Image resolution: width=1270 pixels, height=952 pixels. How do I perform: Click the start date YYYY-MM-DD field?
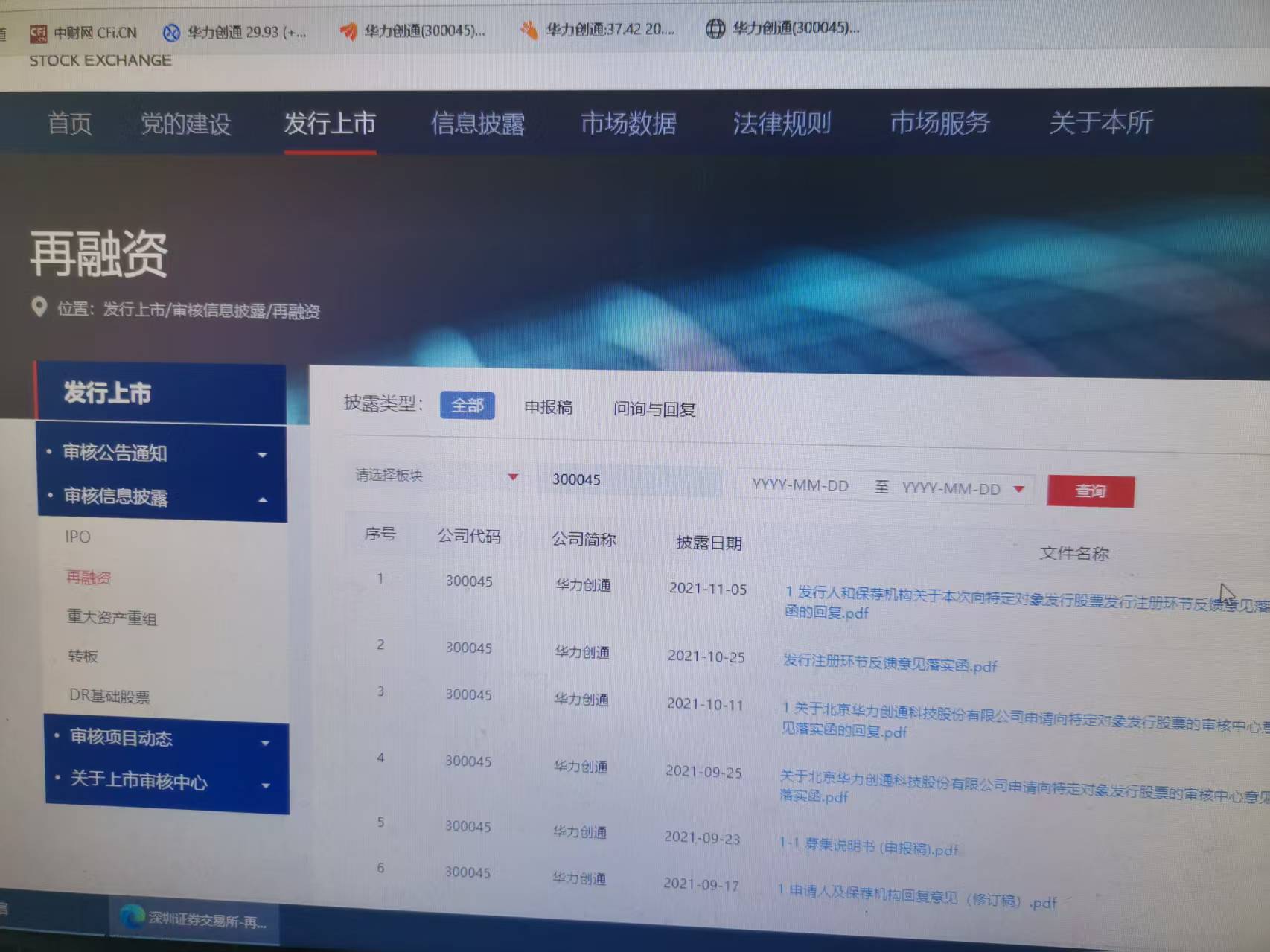tap(800, 485)
